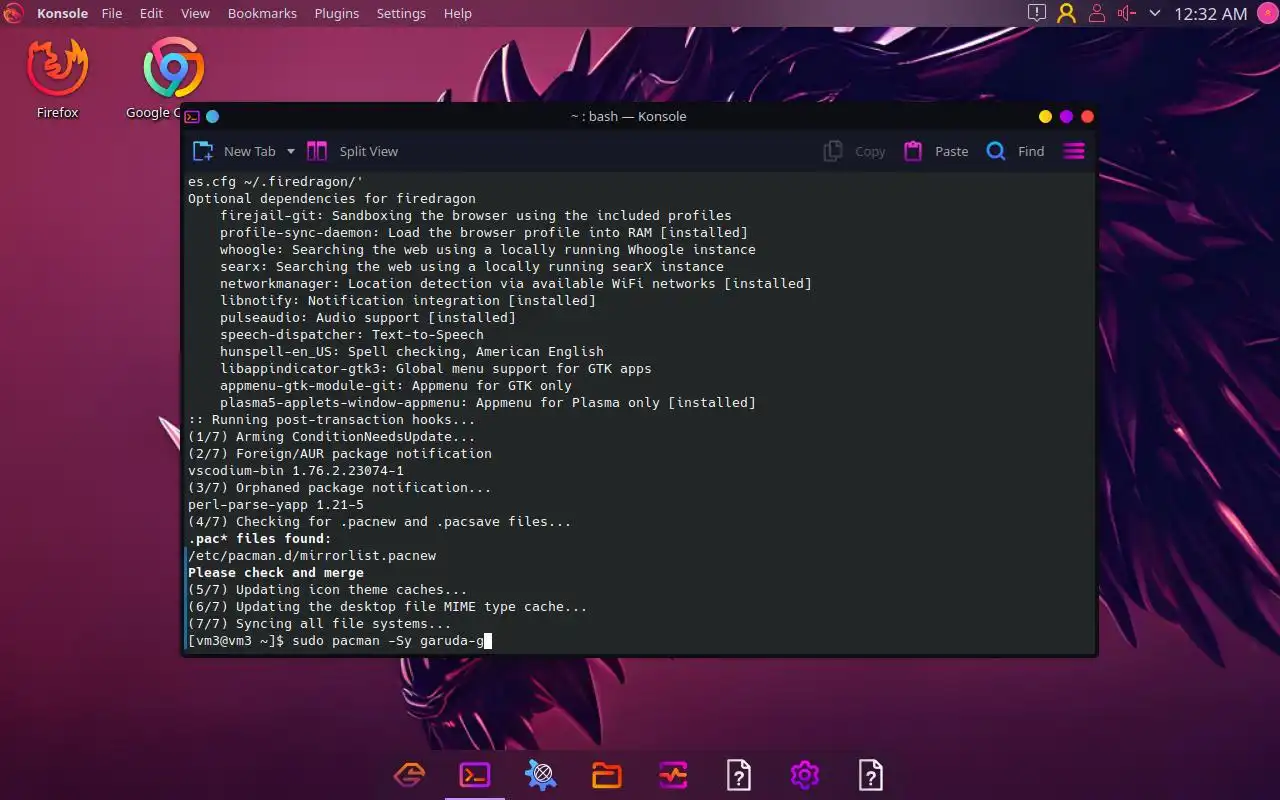Select the Konsole terminal dock icon

(475, 774)
